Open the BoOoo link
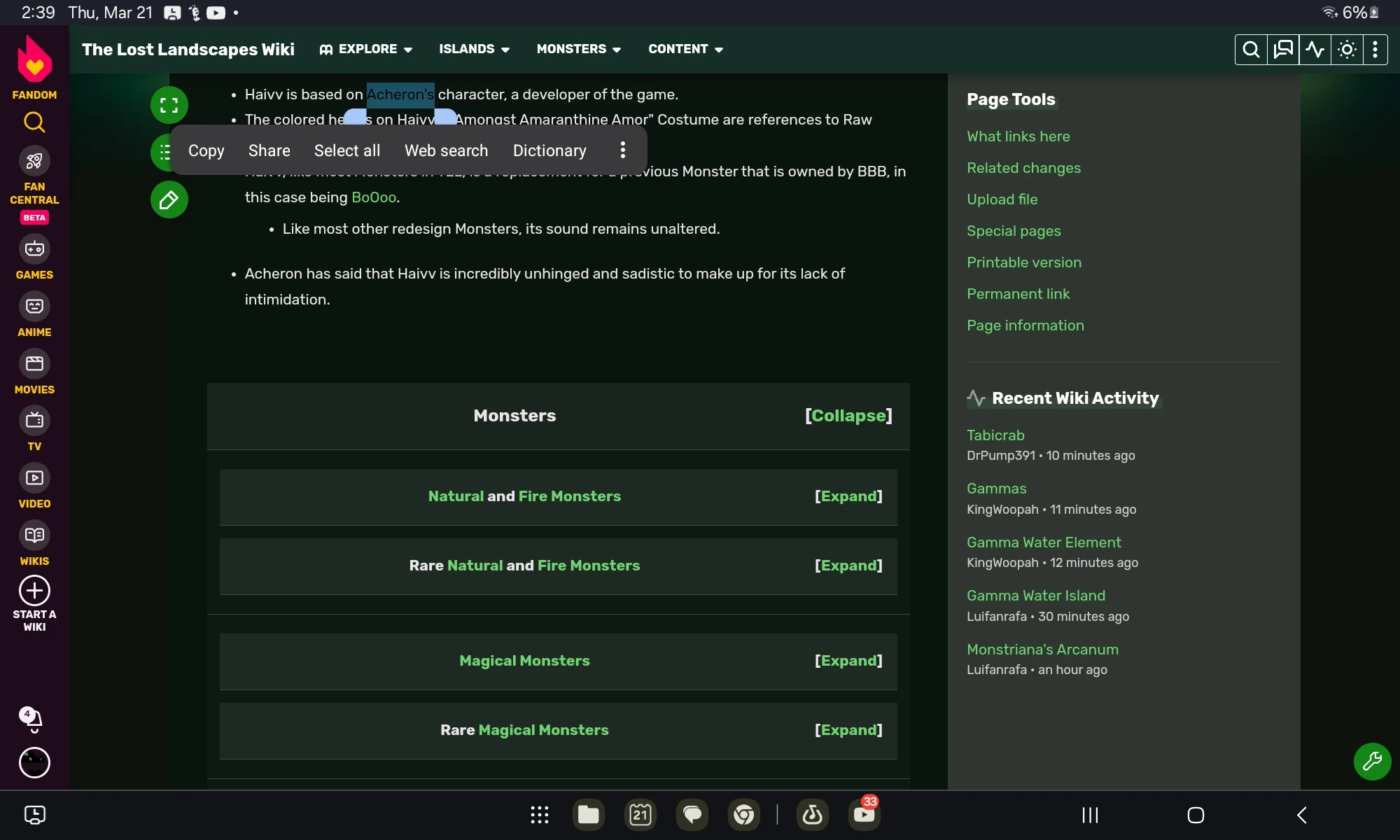This screenshot has width=1400, height=840. [374, 197]
